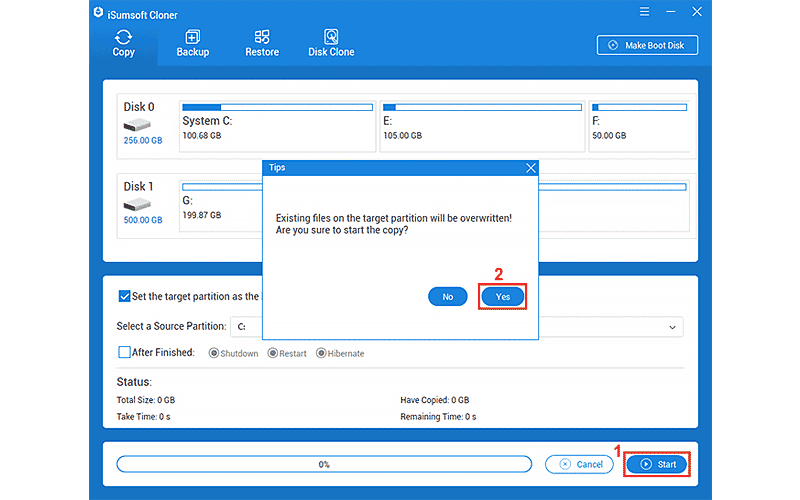Click the 256.00 GB disk size text
This screenshot has width=800, height=500.
click(143, 140)
